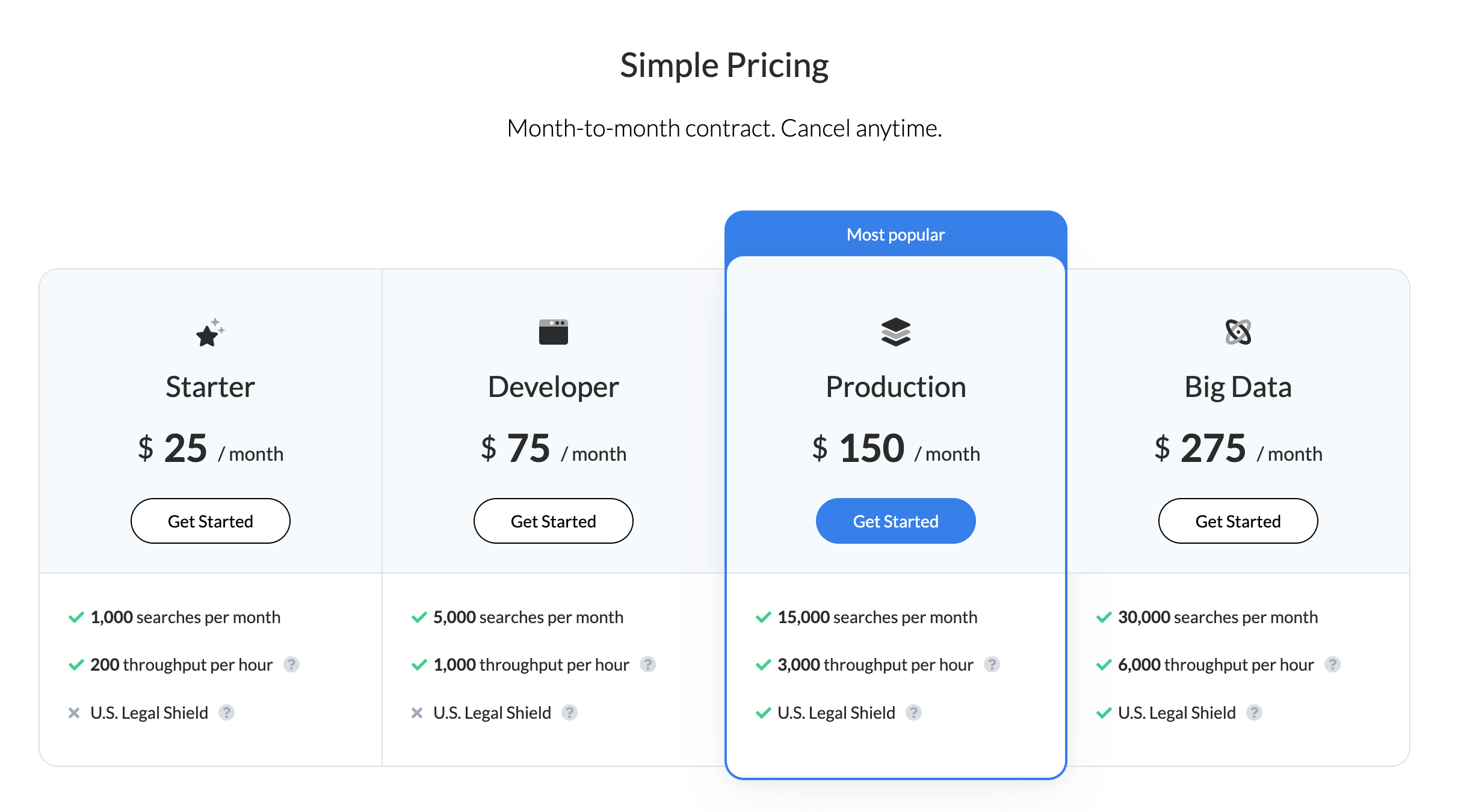This screenshot has height=812, width=1467.
Task: Click Get Started under Big Data plan
Action: [1237, 521]
